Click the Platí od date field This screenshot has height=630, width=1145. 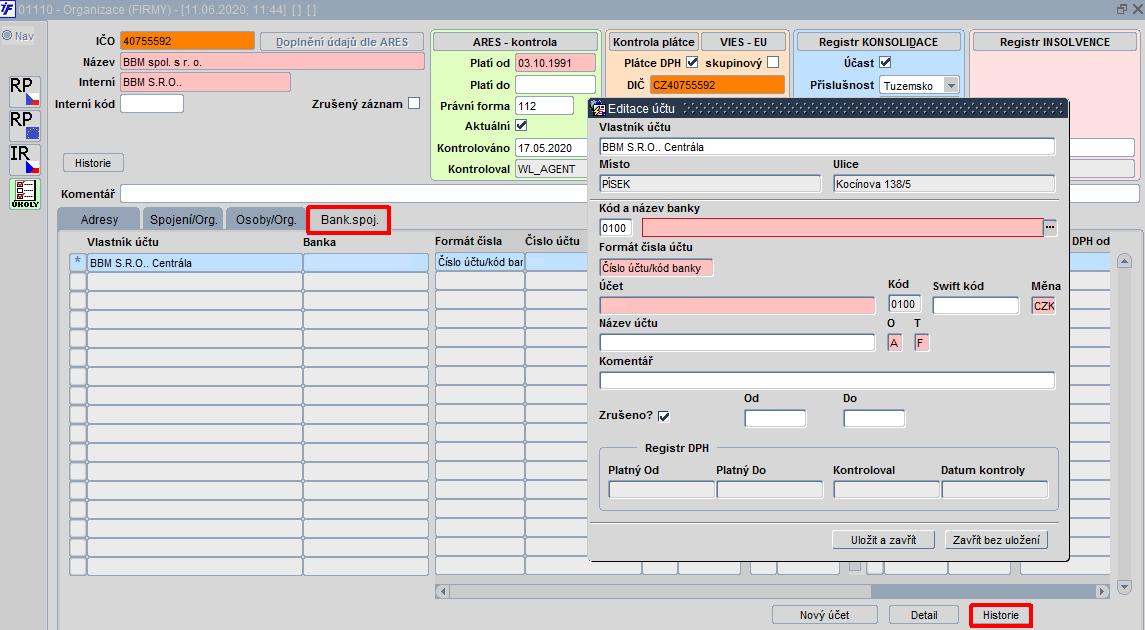(x=555, y=63)
